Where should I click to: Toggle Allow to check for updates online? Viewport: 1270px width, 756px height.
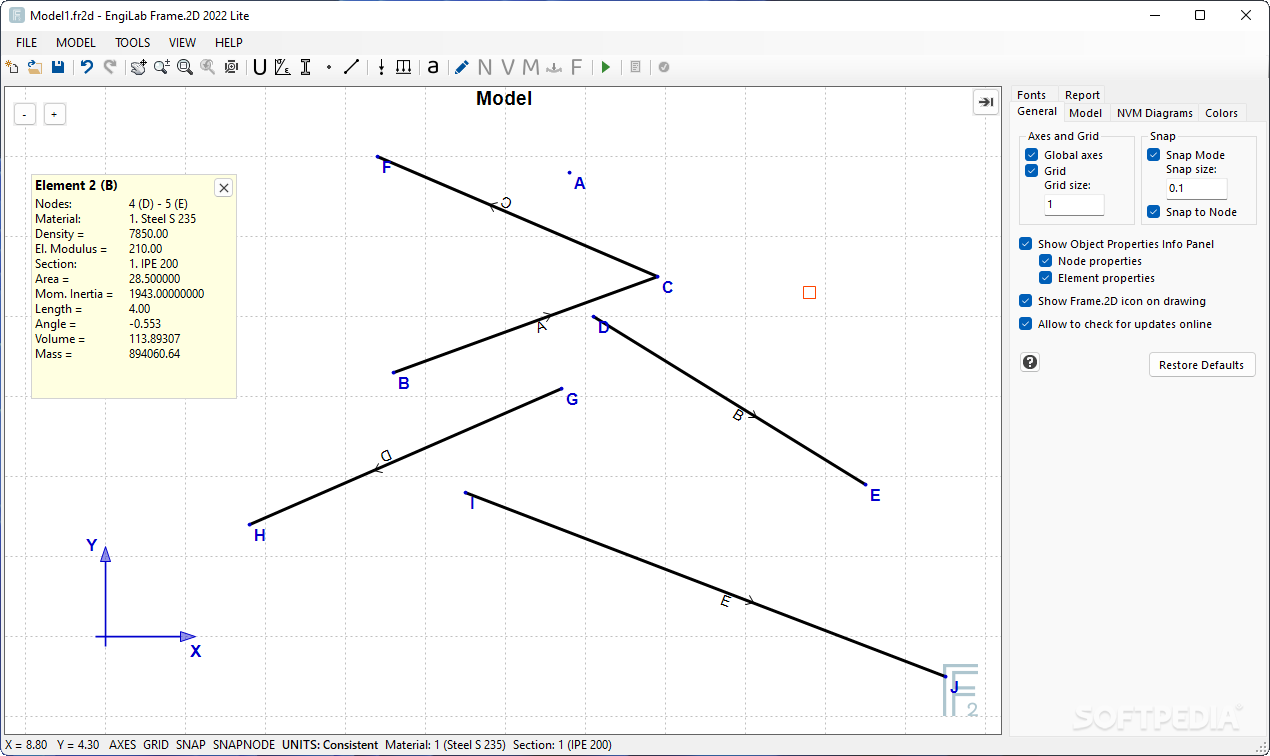pyautogui.click(x=1026, y=324)
